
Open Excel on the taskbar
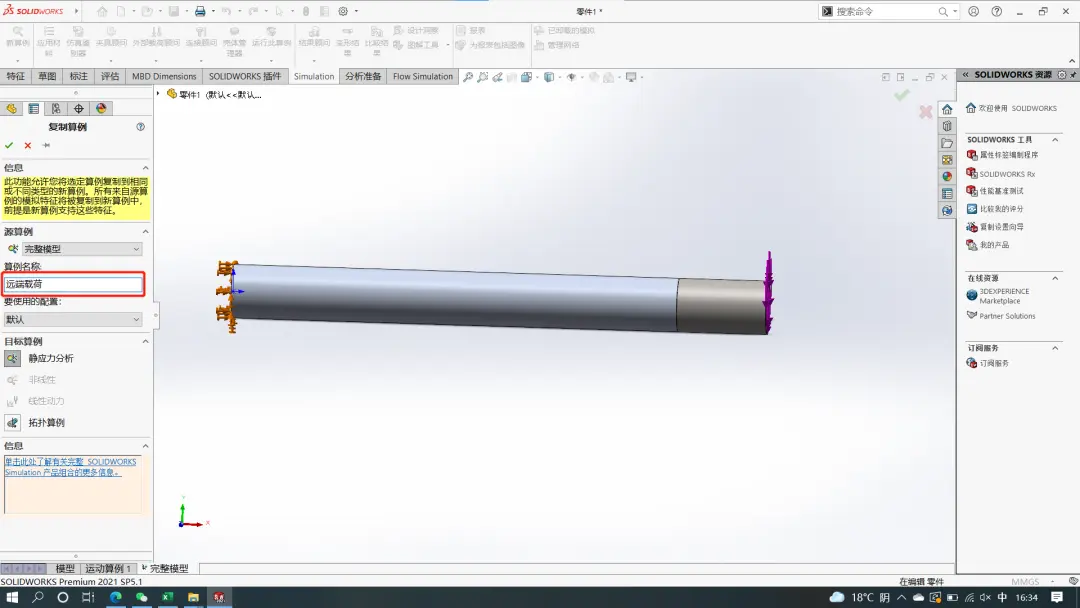click(167, 597)
